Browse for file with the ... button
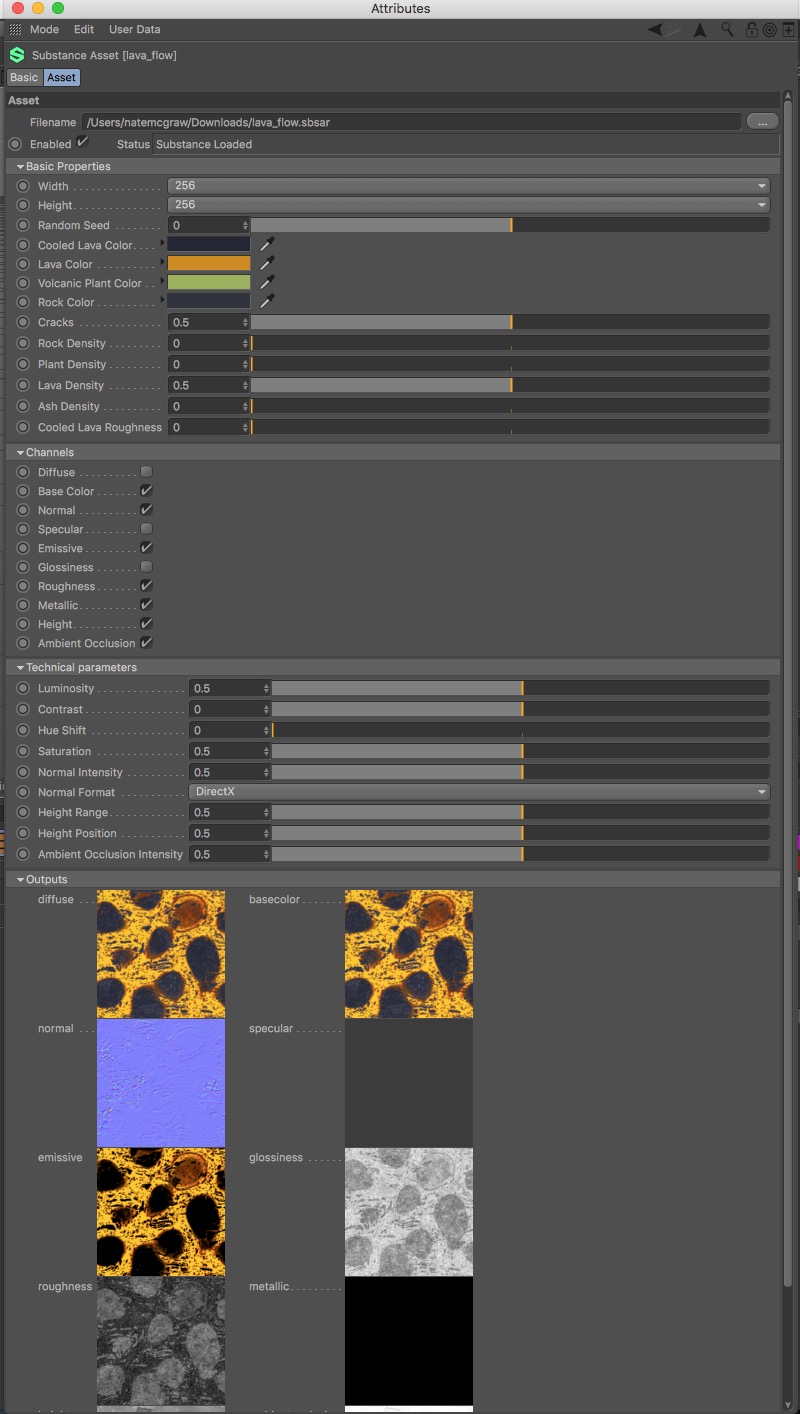 [762, 122]
